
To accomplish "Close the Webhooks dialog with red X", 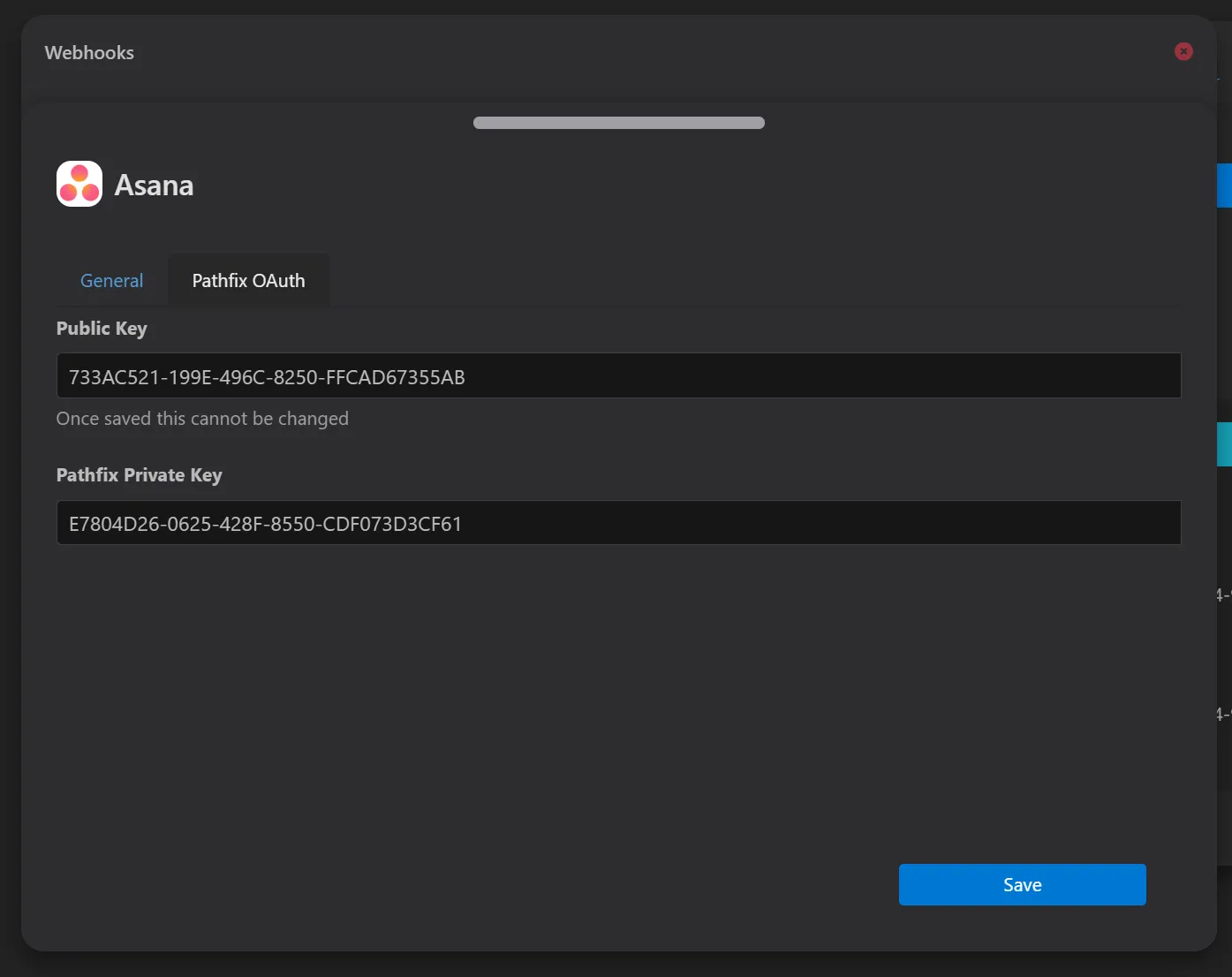I will (x=1183, y=52).
